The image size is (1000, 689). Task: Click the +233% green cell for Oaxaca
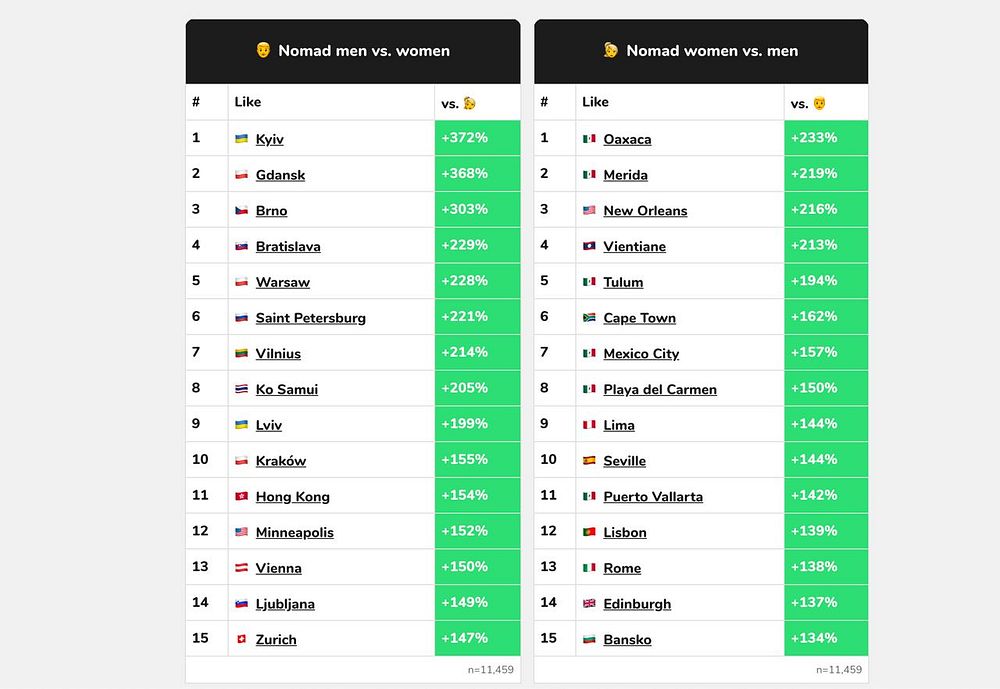[826, 138]
